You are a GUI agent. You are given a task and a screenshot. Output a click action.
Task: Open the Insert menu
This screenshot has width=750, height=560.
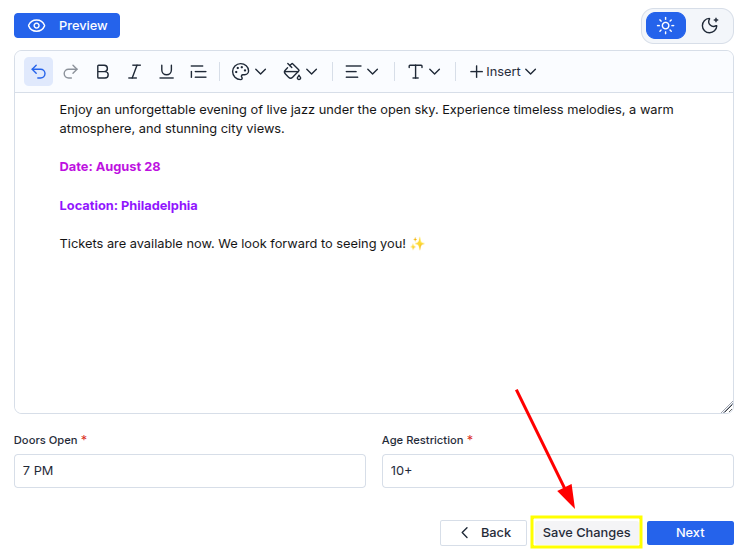click(503, 72)
